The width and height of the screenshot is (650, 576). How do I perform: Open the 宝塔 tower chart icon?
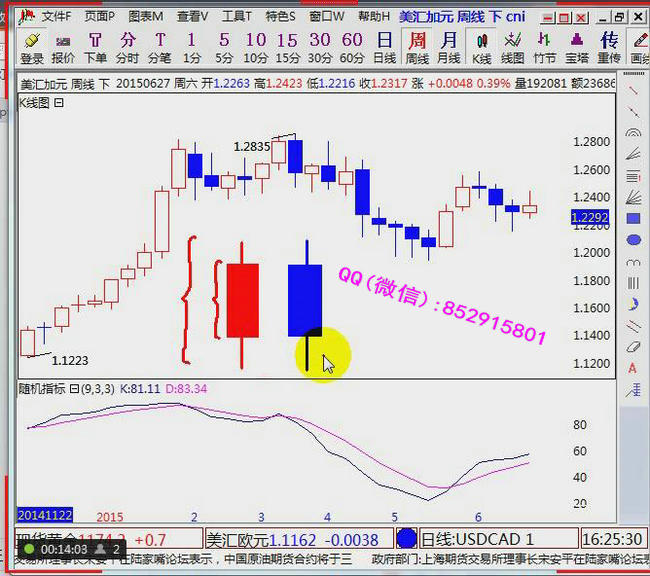coord(577,47)
